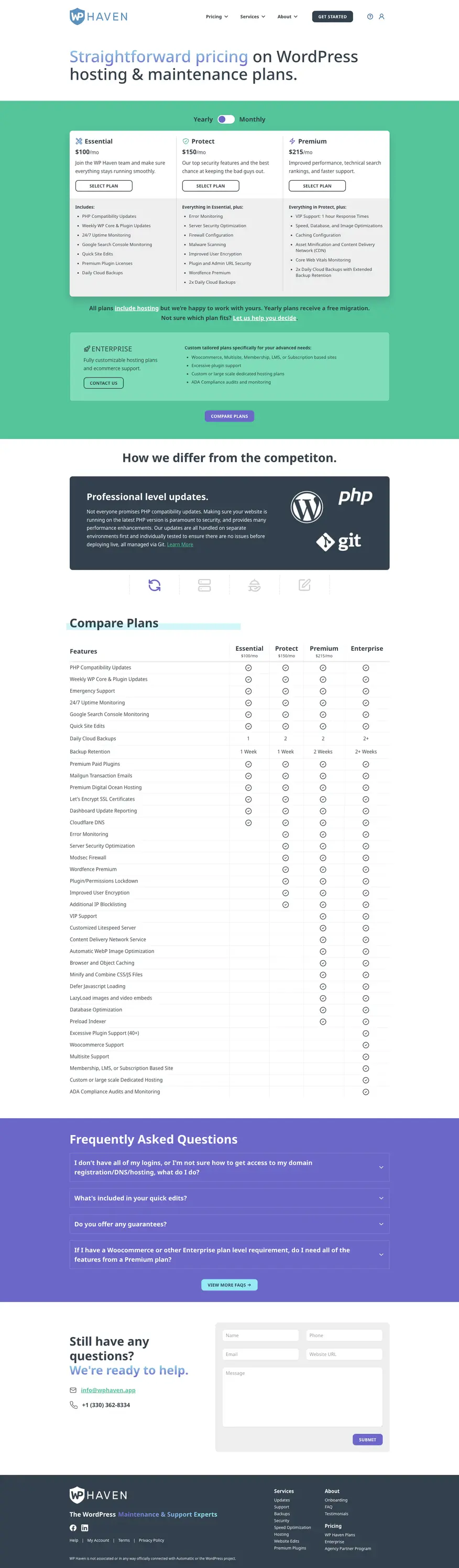Open the Facebook icon in footer
459x1568 pixels.
(73, 1528)
